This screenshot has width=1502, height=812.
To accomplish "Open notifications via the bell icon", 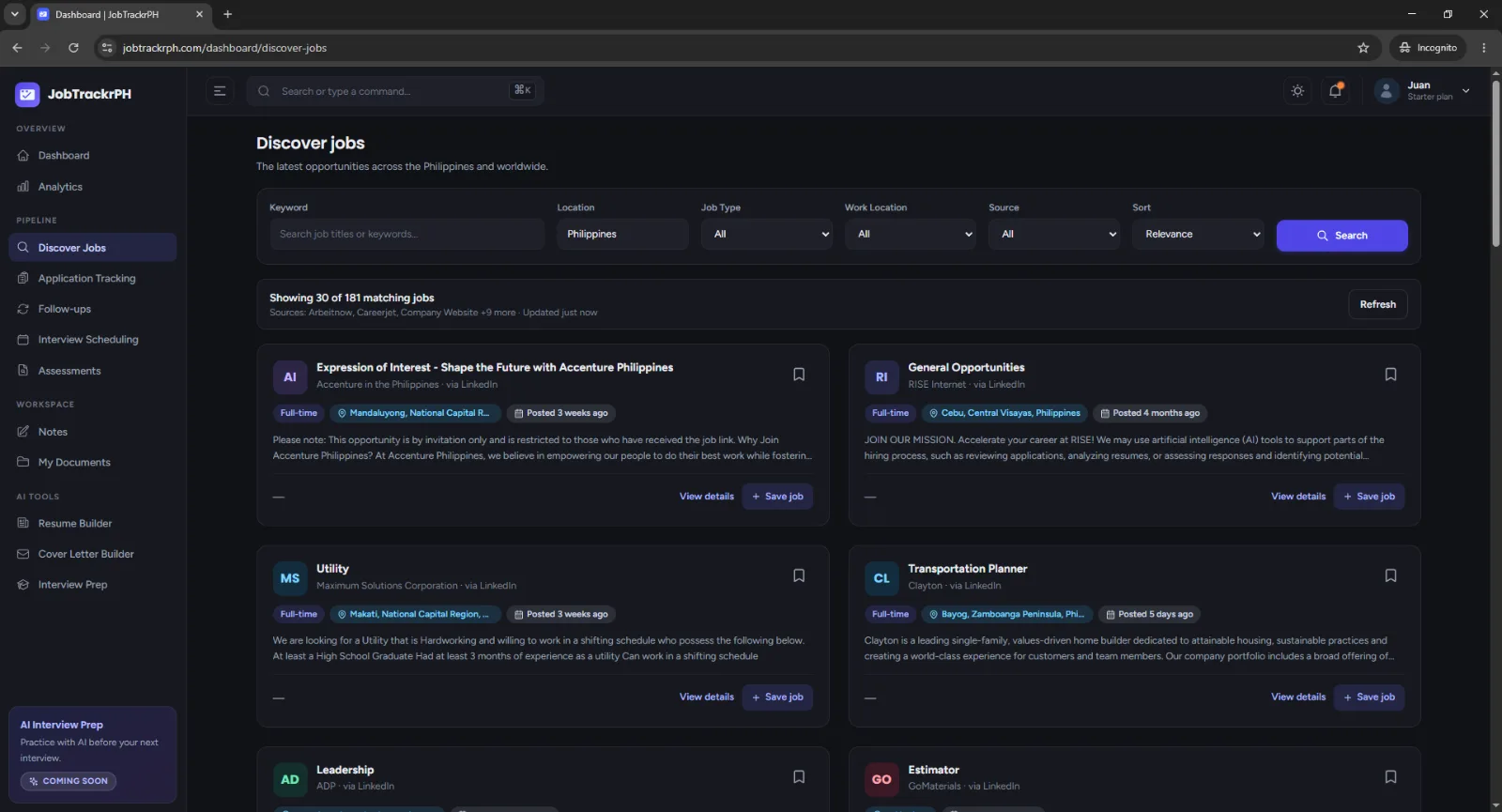I will coord(1335,91).
